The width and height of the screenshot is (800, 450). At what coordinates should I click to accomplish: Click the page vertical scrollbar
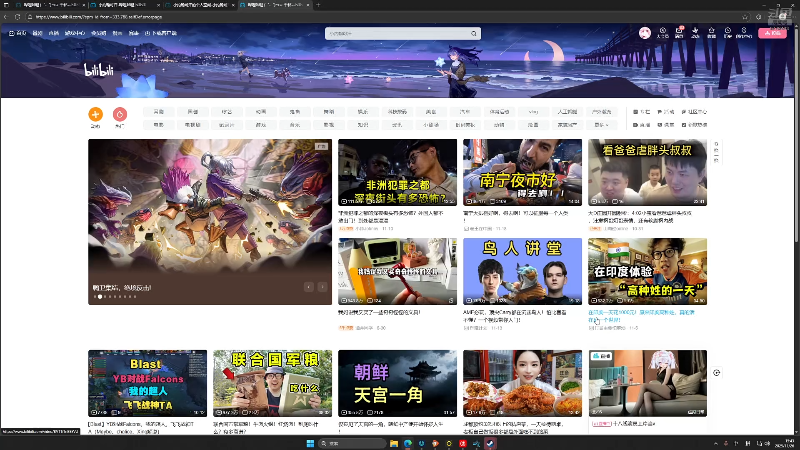click(x=797, y=133)
